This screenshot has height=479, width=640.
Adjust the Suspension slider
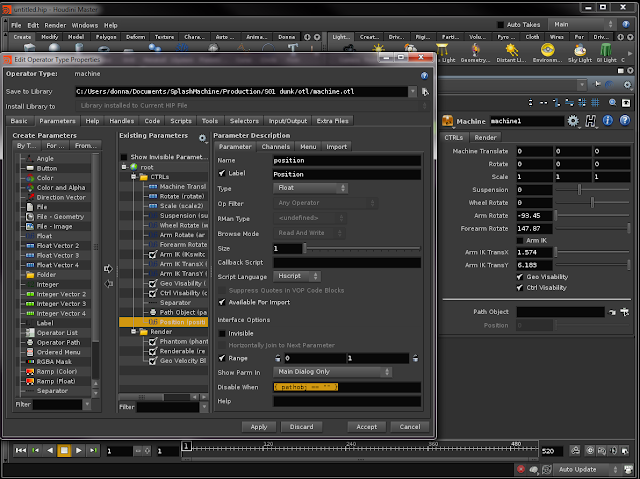pyautogui.click(x=592, y=190)
